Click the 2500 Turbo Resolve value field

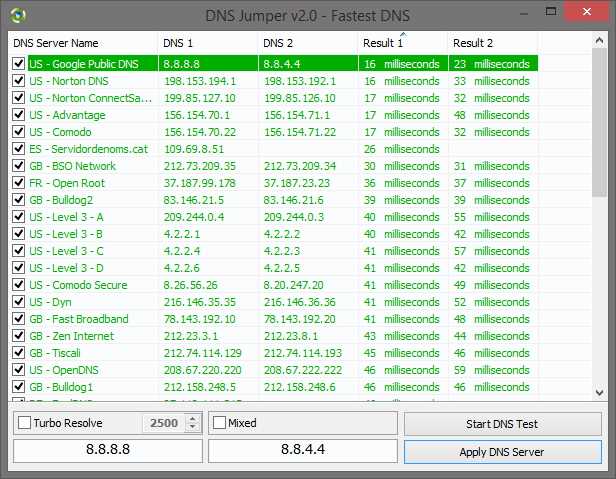(x=164, y=423)
